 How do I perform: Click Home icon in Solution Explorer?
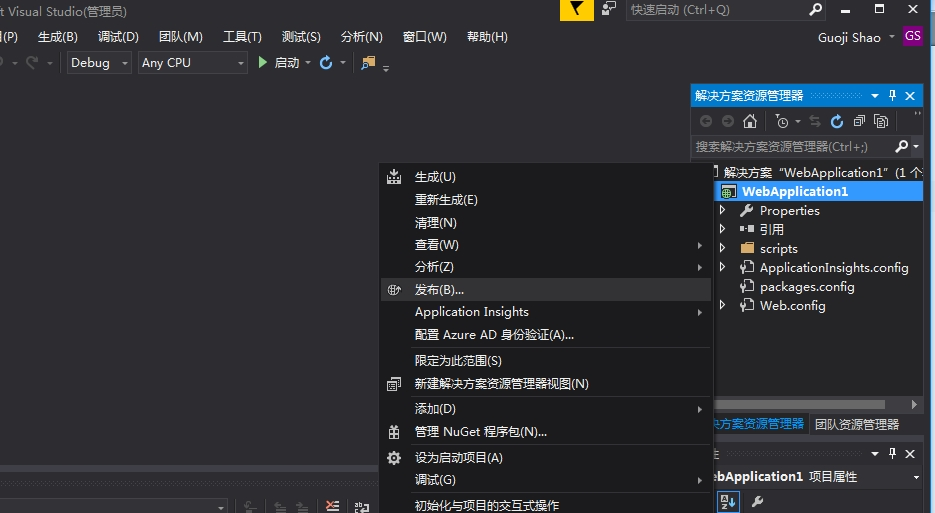click(x=750, y=121)
